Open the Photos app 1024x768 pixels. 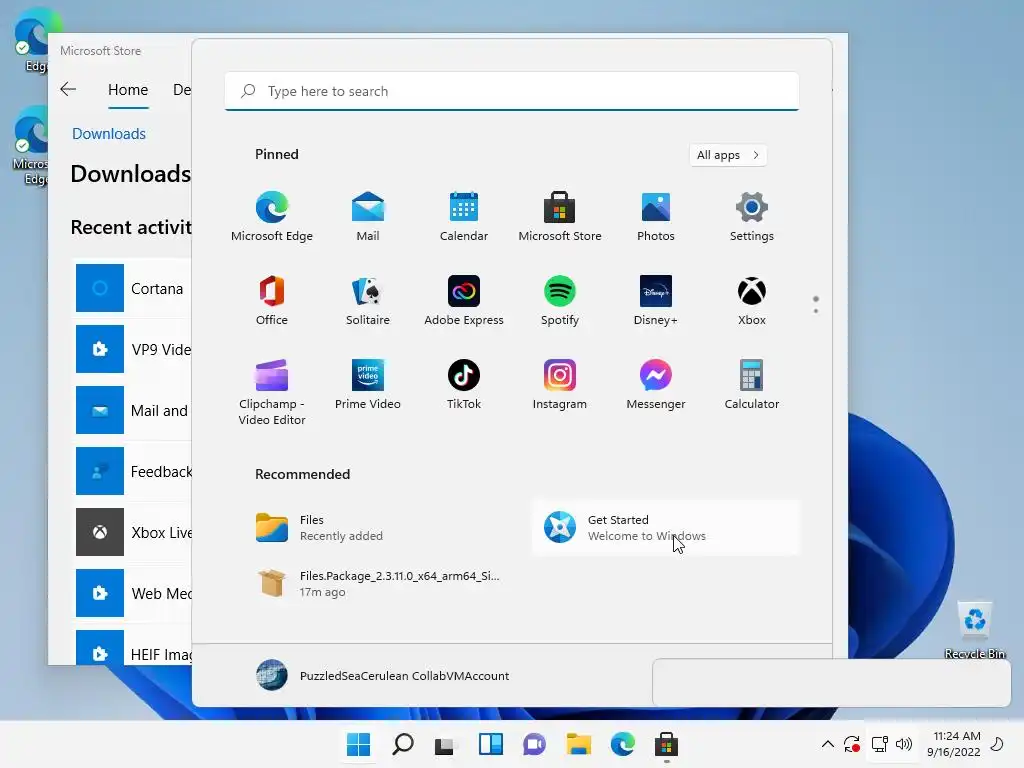coord(656,217)
